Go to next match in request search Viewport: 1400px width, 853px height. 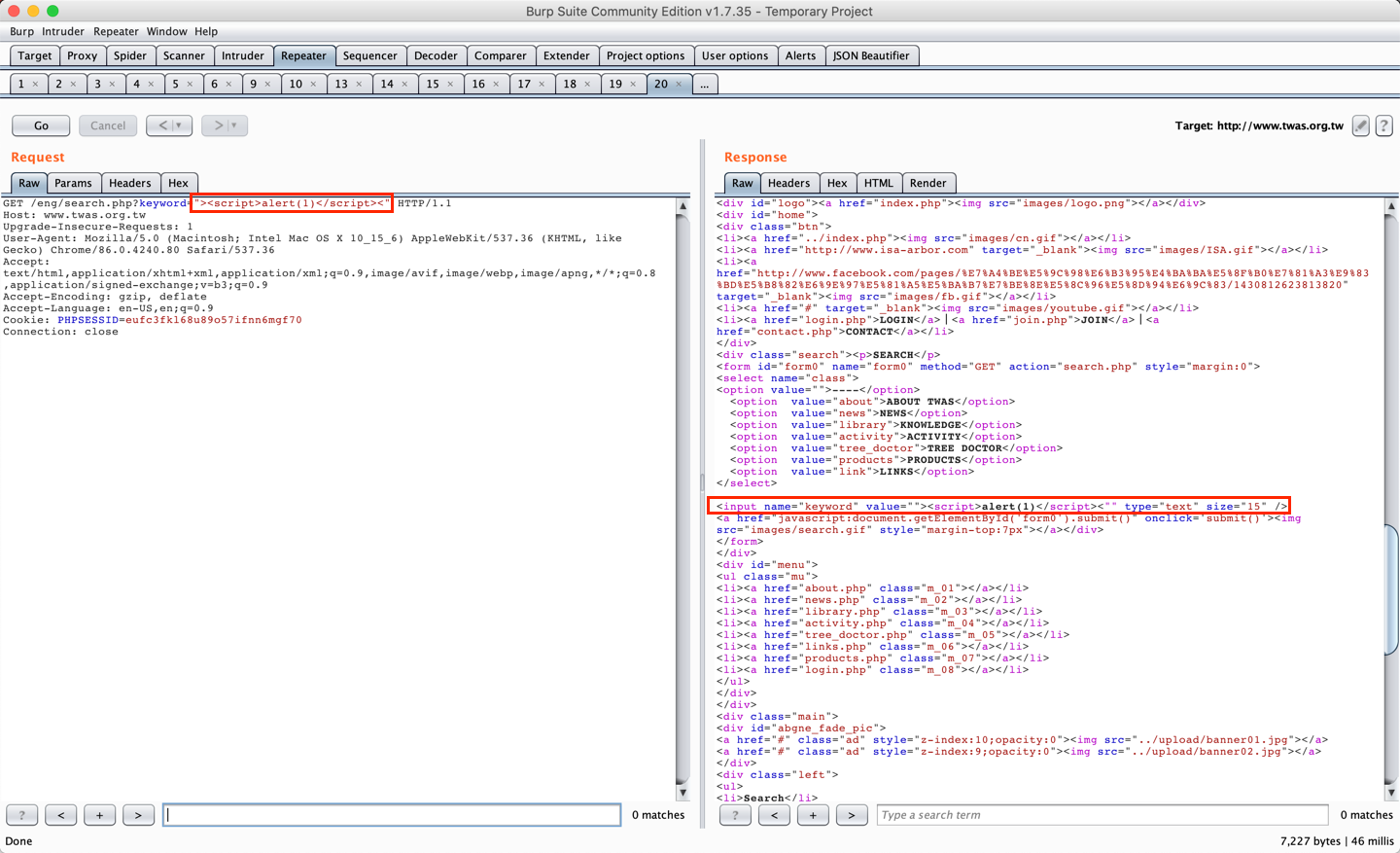138,815
